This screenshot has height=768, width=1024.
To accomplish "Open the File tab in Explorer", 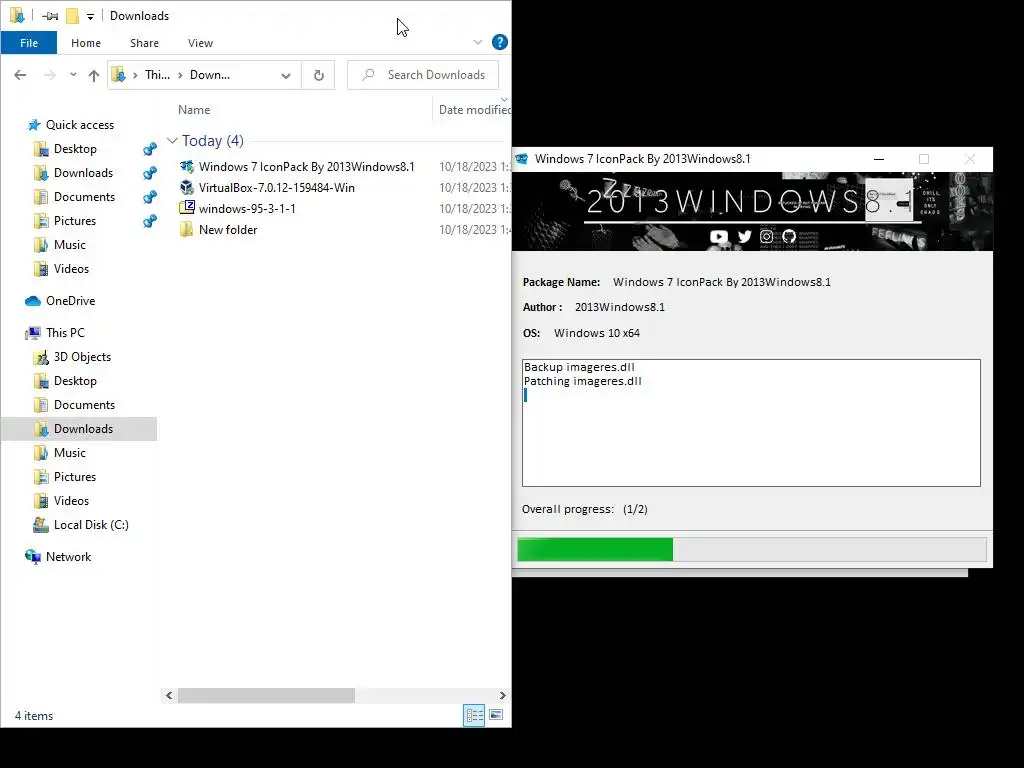I will point(29,43).
